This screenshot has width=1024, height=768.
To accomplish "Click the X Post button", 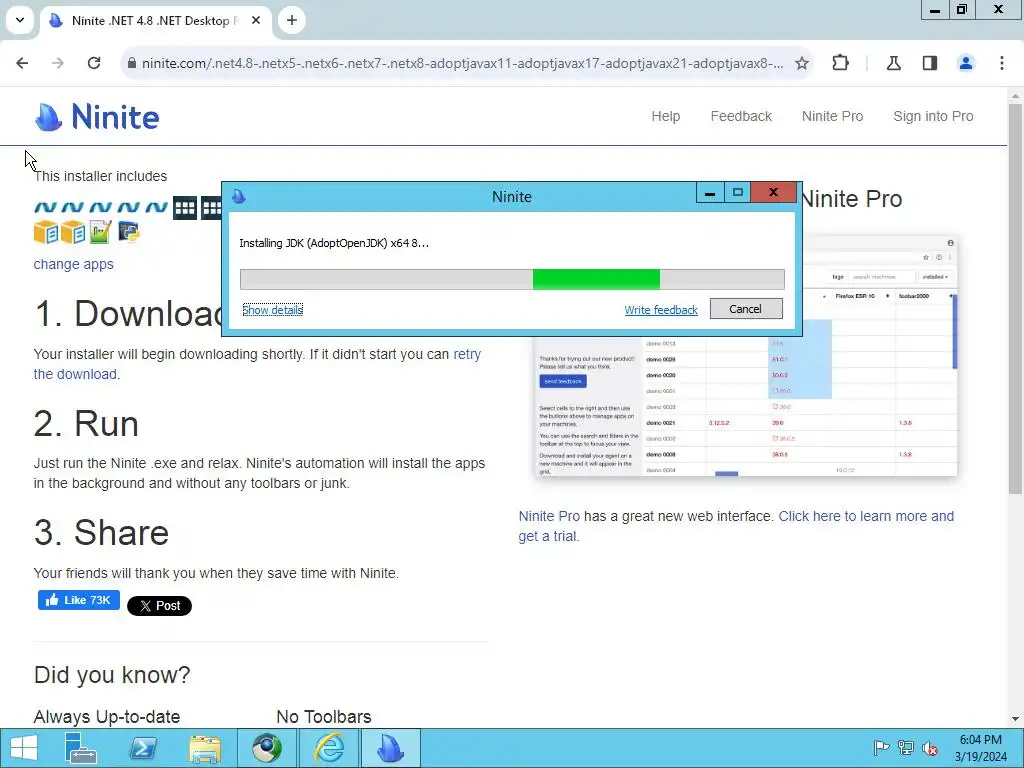I will point(159,606).
